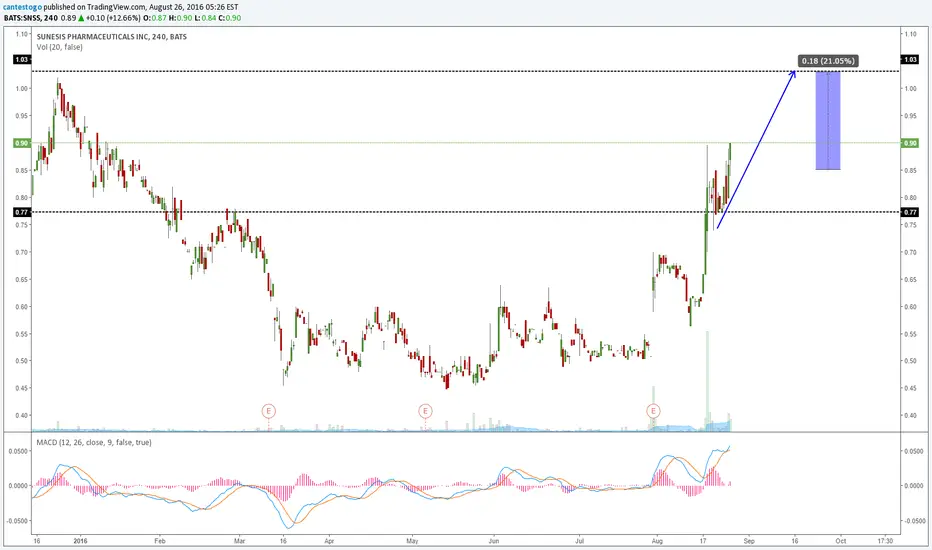
Task: Click -0.0500 on the right MACD scale
Action: (912, 521)
